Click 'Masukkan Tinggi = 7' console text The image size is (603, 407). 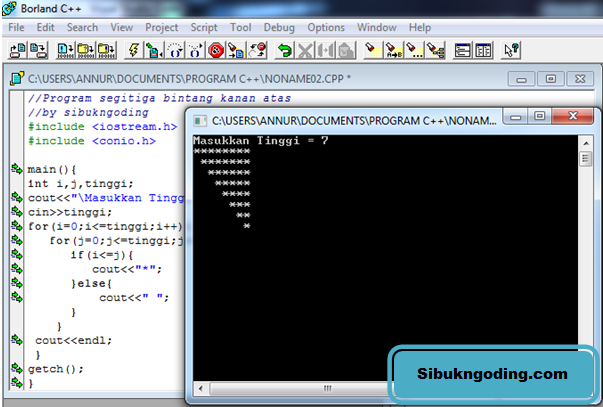coord(260,140)
